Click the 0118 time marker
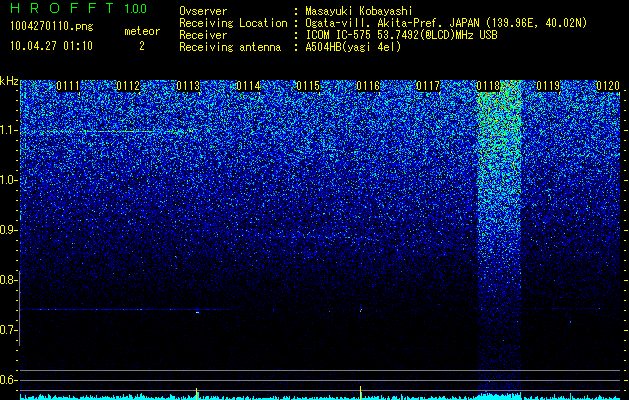Screen dimensions: 629x400 [488, 86]
